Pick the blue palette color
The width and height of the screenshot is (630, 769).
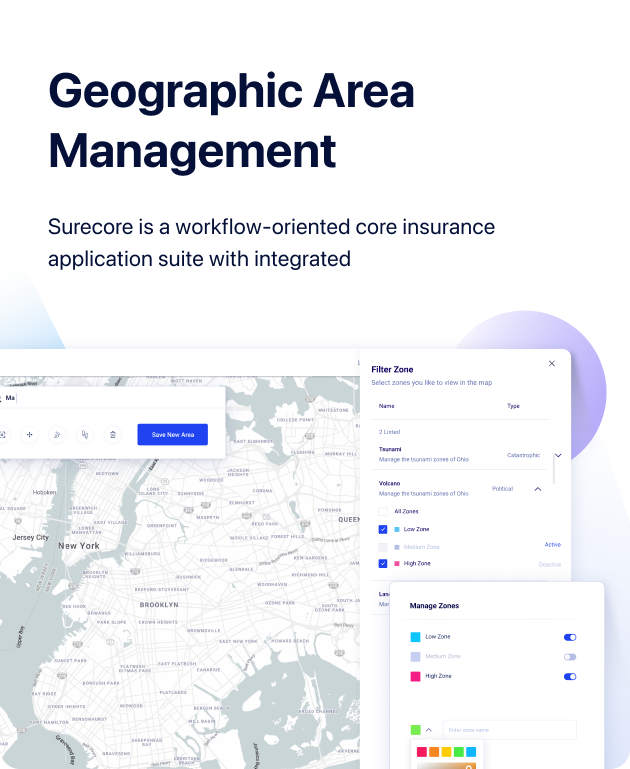coord(471,752)
